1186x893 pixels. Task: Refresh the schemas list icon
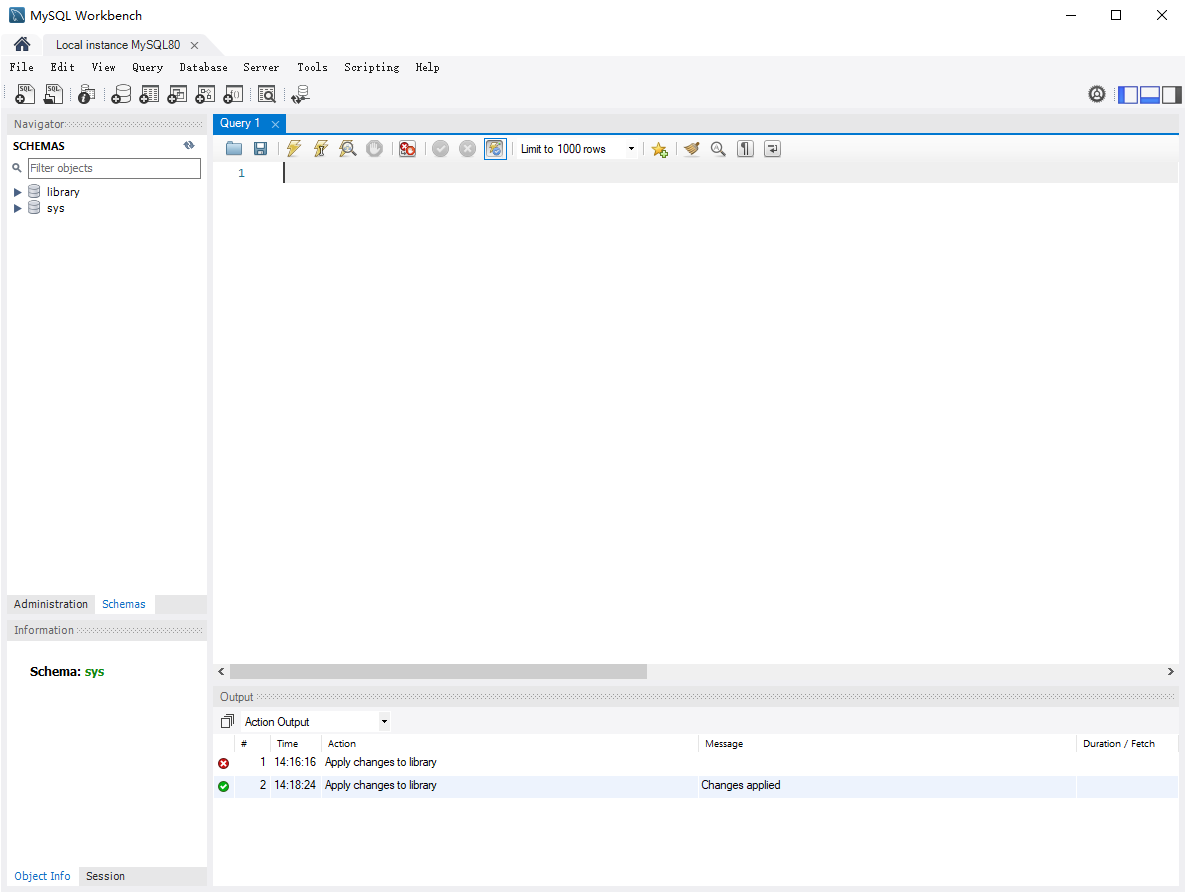click(189, 145)
